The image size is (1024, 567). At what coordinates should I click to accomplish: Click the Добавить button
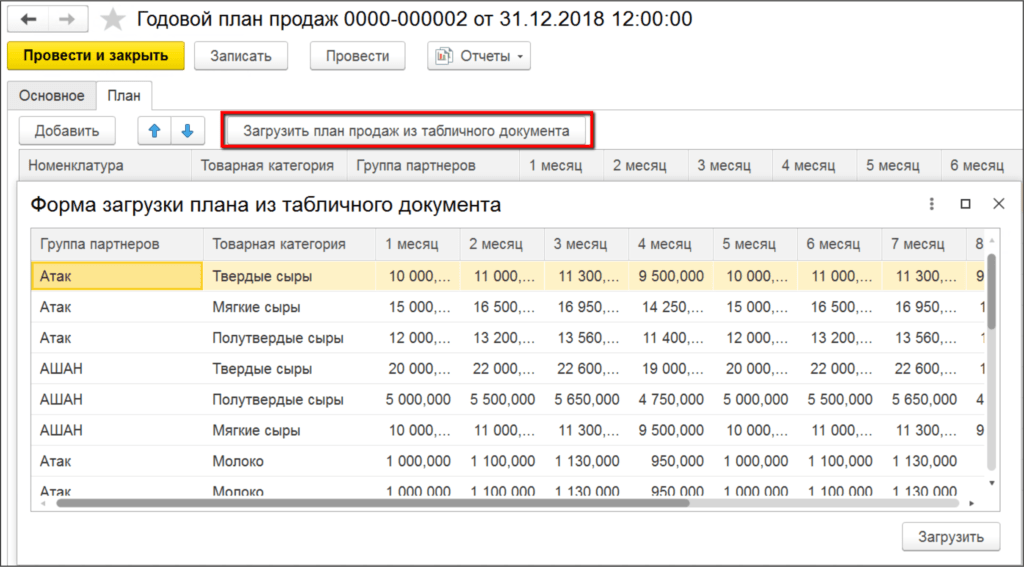click(x=67, y=131)
